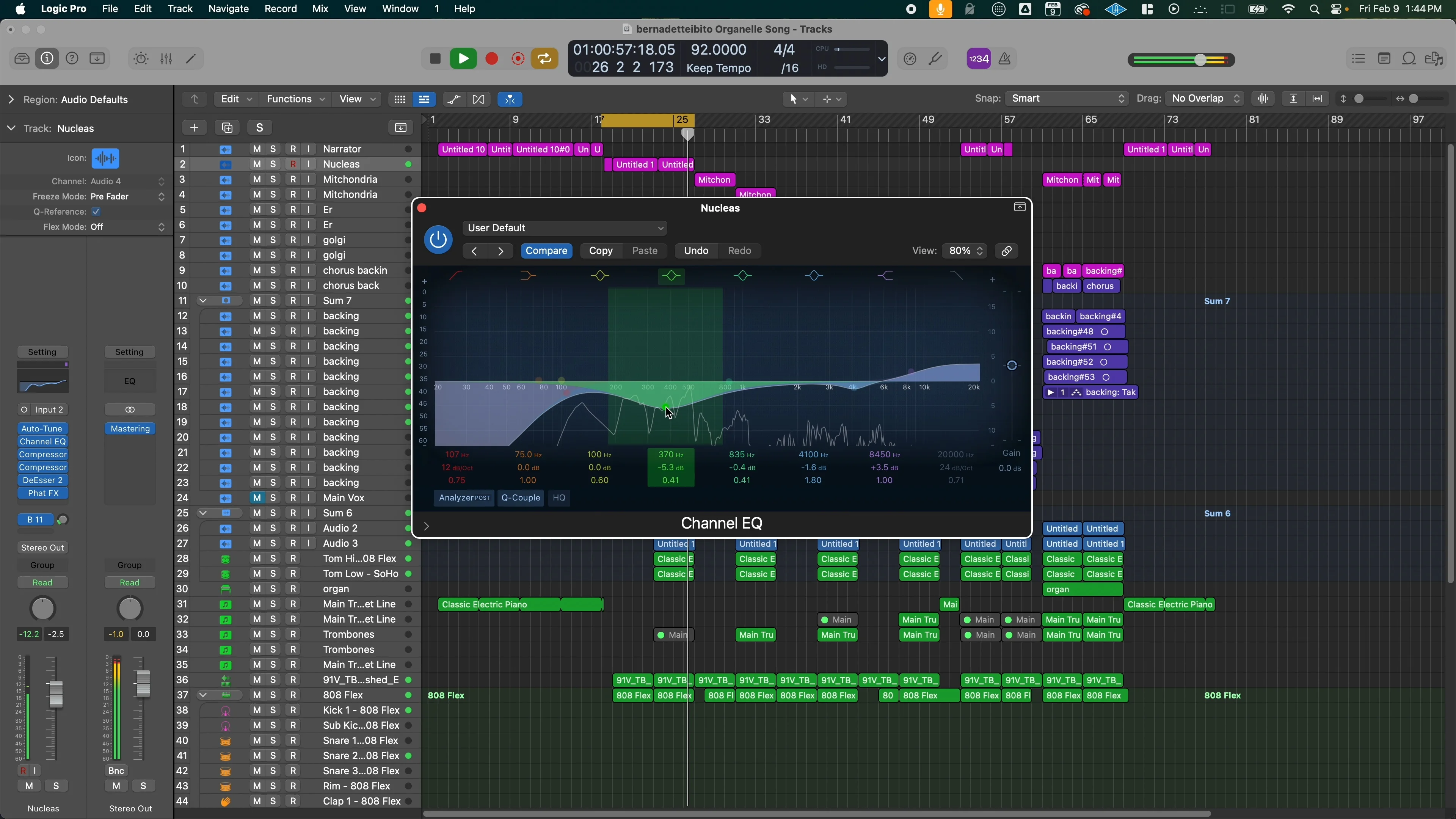Open the Mix menu
Screen dimensions: 1456x819
click(x=320, y=8)
